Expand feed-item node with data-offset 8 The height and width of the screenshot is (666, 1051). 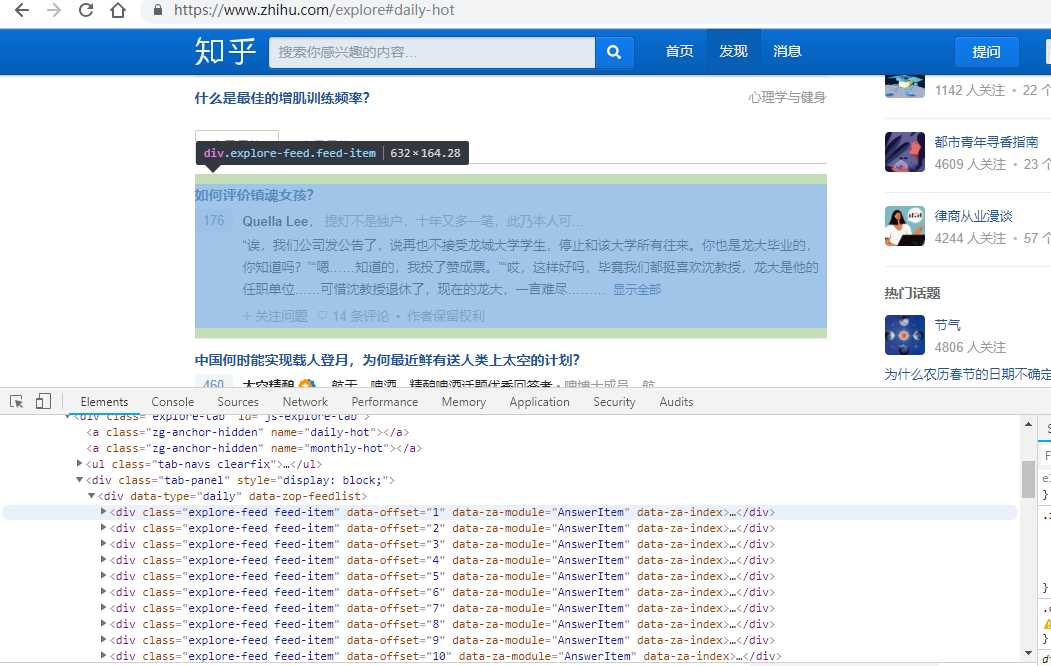tap(104, 624)
